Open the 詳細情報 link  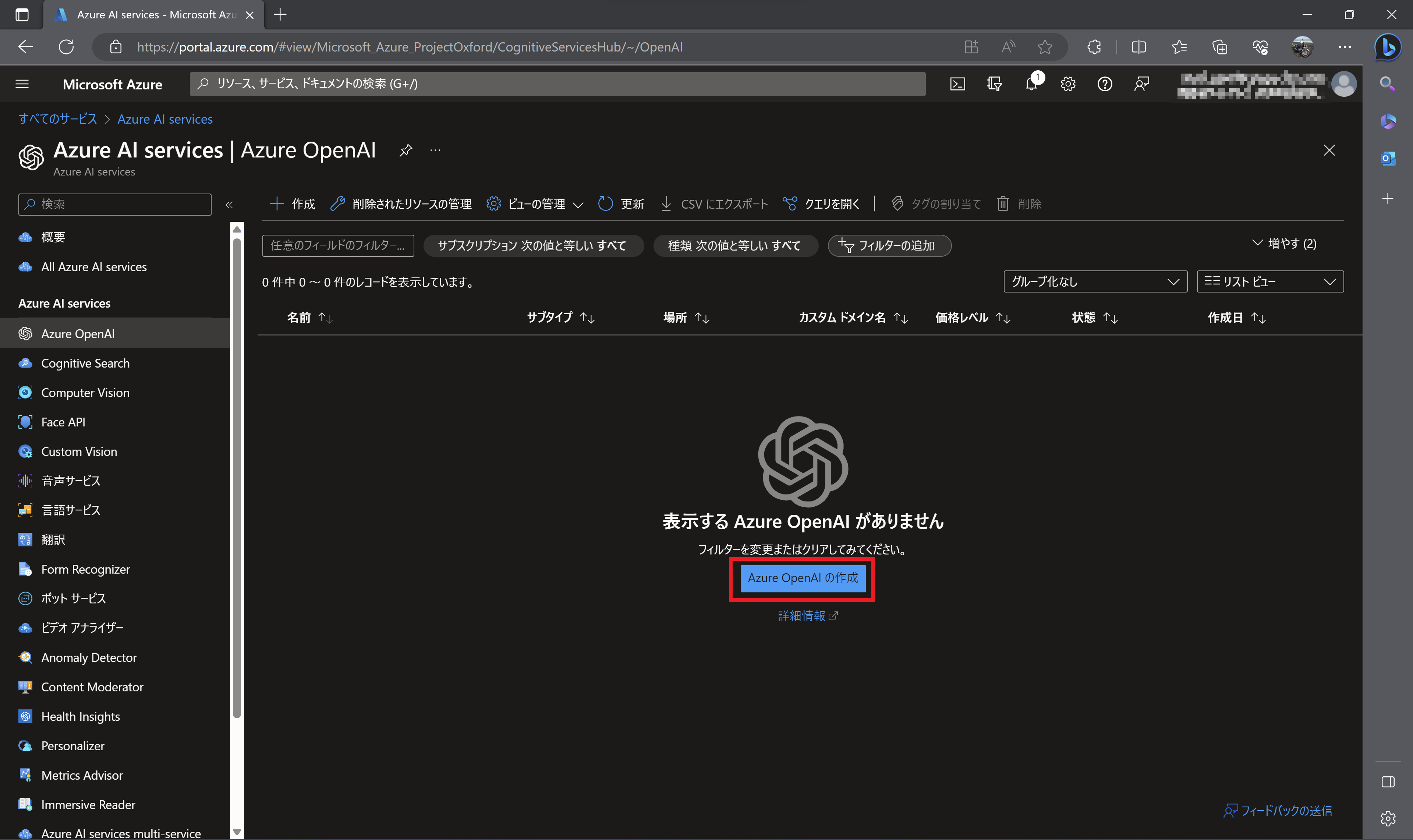807,616
